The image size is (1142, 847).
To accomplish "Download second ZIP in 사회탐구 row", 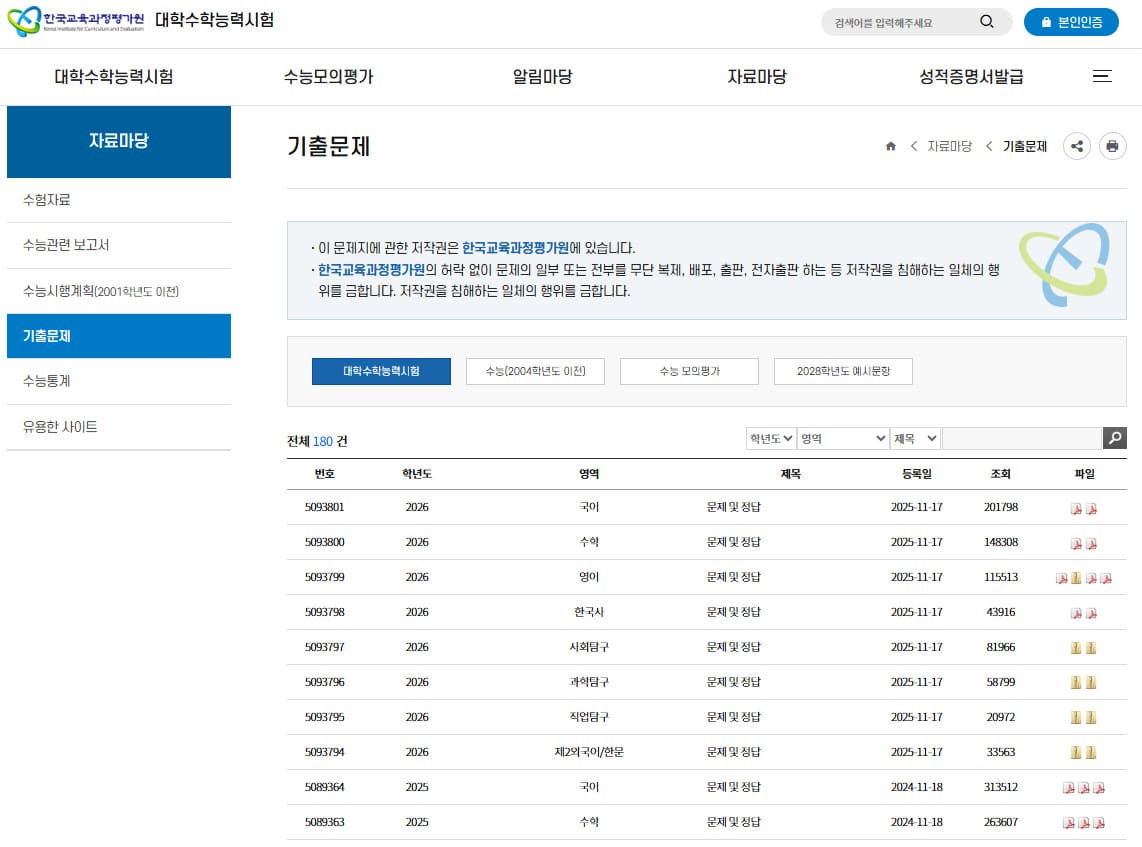I will click(x=1091, y=648).
